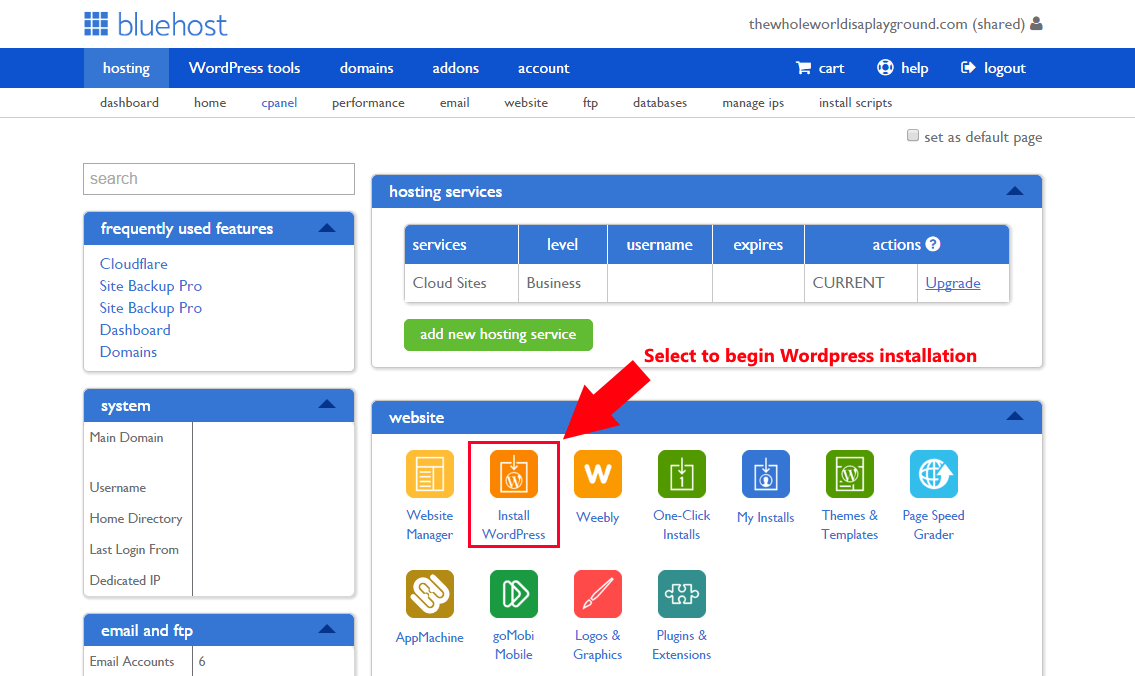Open the goMobi Mobile icon

tap(513, 594)
